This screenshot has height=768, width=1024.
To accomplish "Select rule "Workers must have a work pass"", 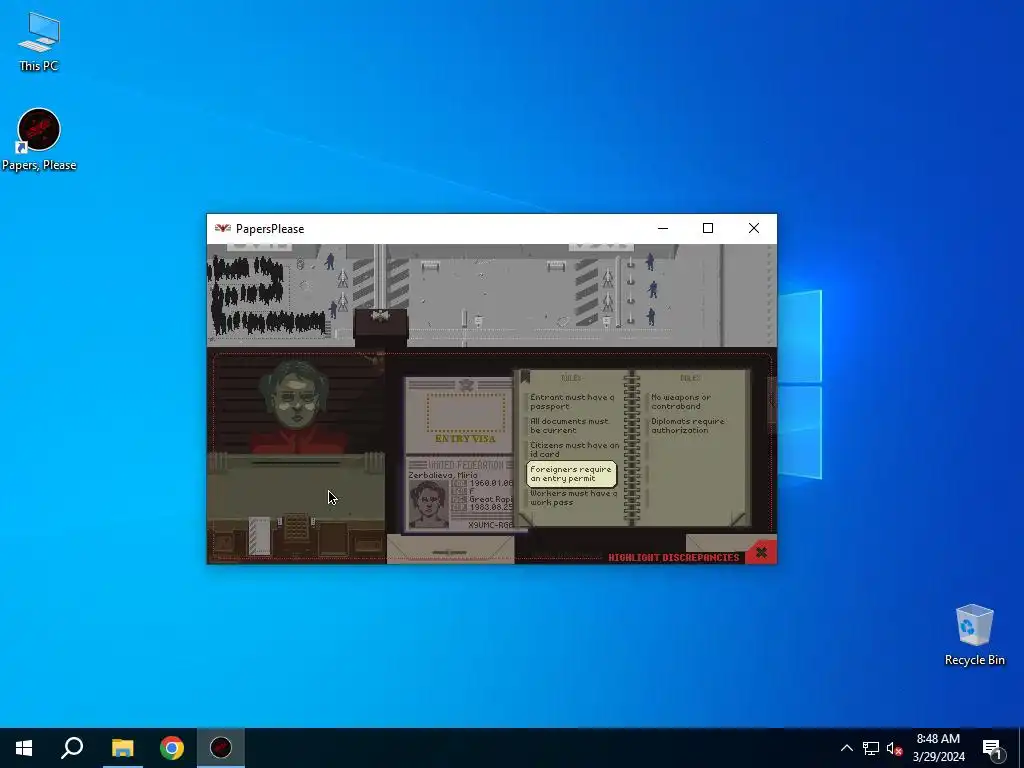I will [x=573, y=498].
